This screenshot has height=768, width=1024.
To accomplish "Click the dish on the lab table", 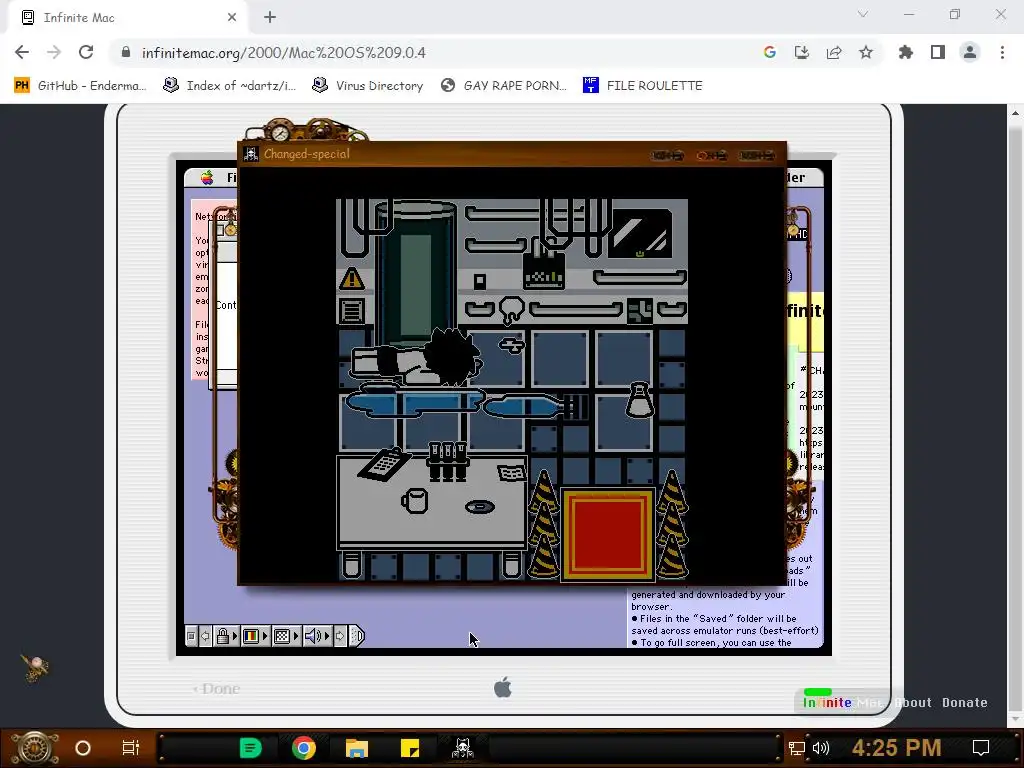I will [479, 507].
